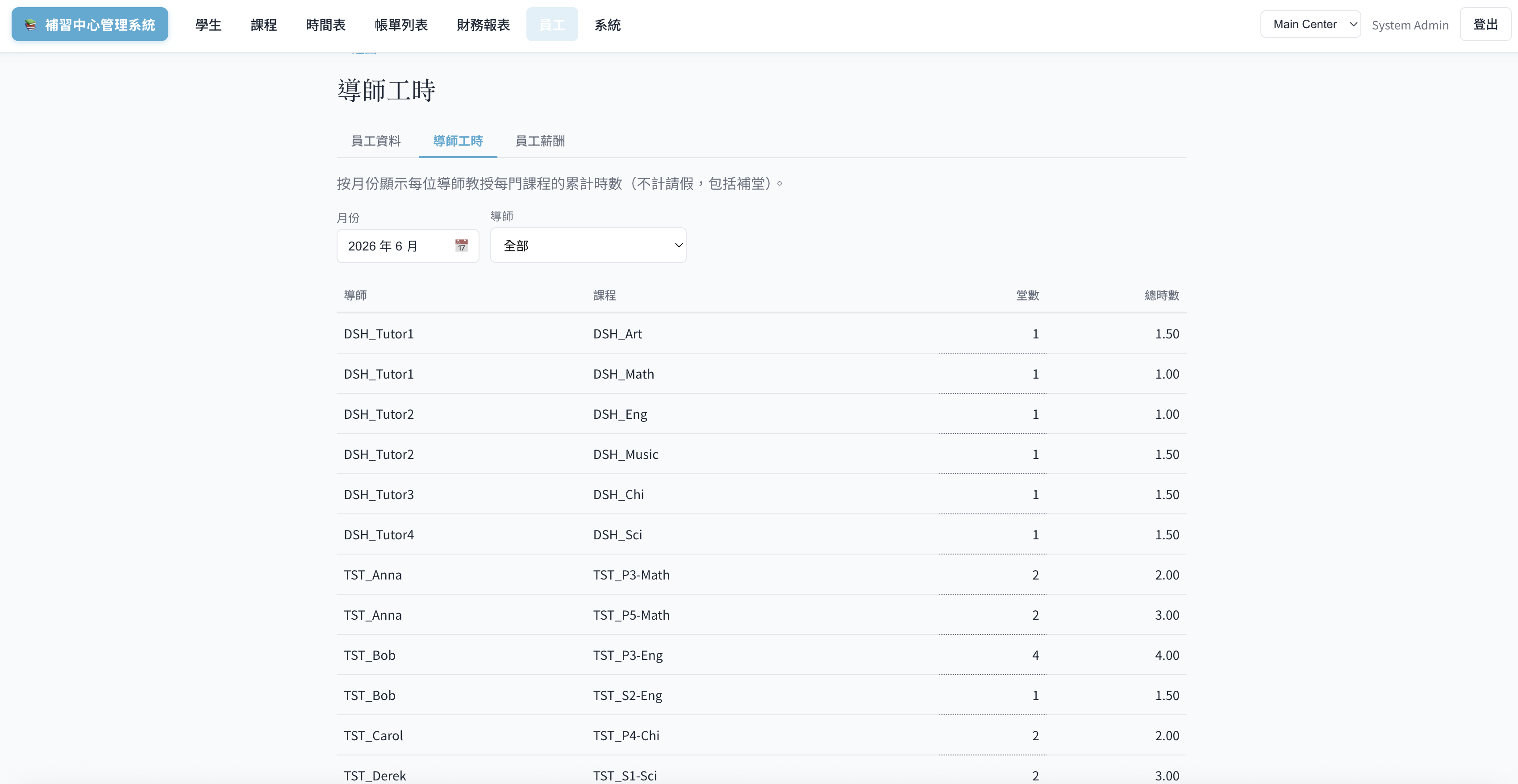Click TST_Bob in the TST_S2-Eng row
Image resolution: width=1518 pixels, height=784 pixels.
point(370,695)
